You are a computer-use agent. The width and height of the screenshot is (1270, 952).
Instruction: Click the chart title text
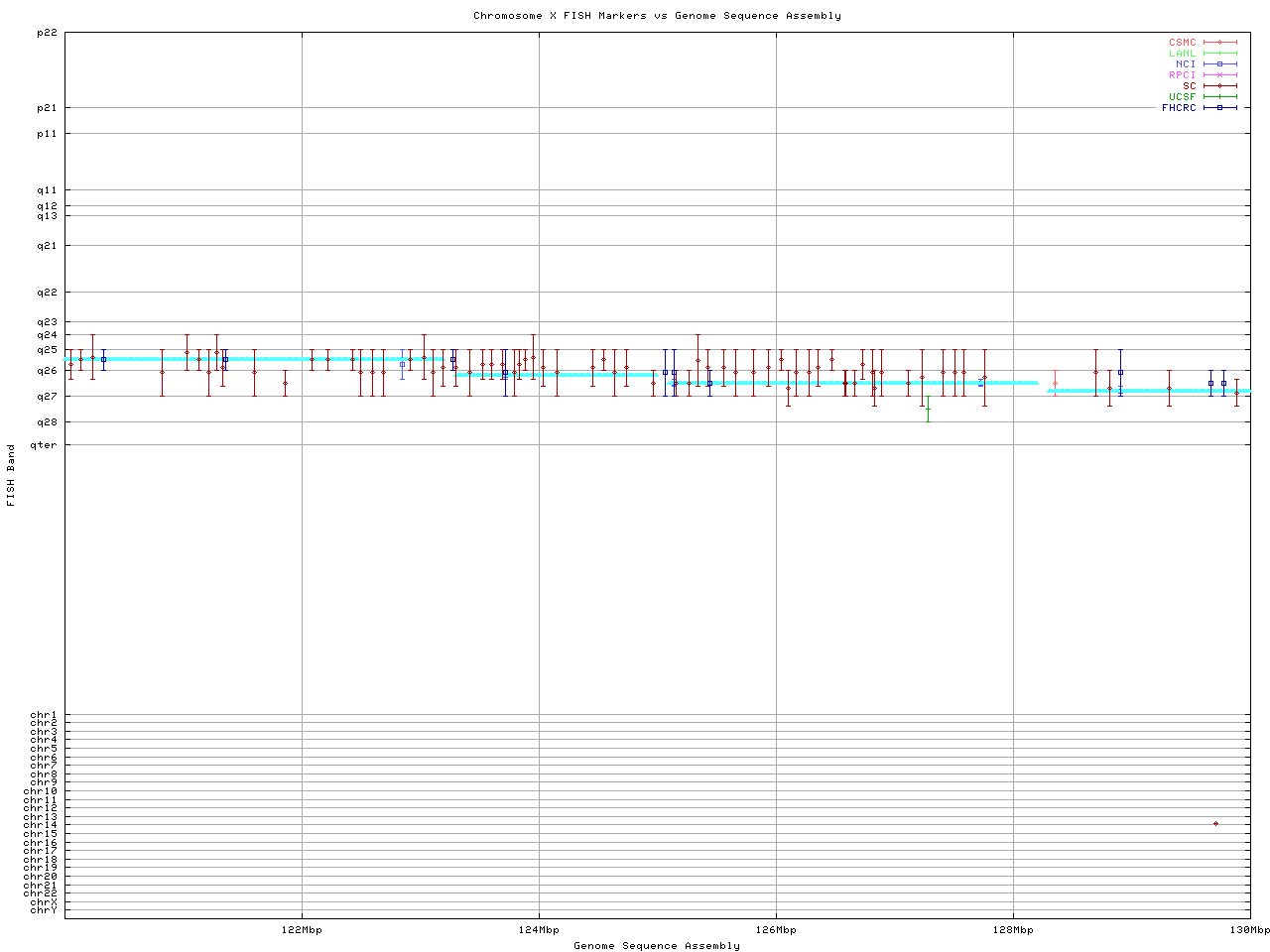click(x=657, y=16)
